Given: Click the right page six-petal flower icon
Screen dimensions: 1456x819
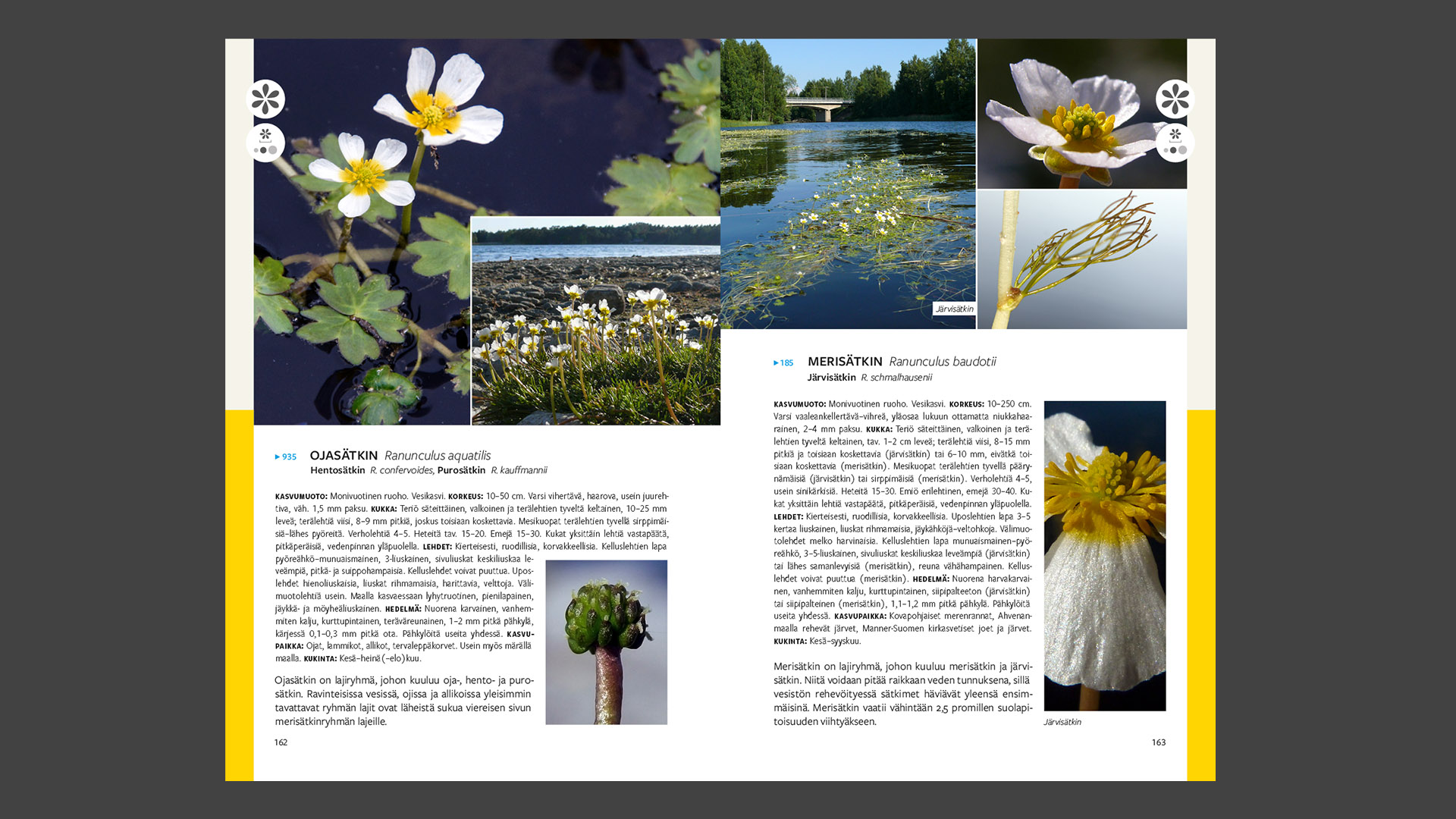Looking at the screenshot, I should pos(1175,99).
